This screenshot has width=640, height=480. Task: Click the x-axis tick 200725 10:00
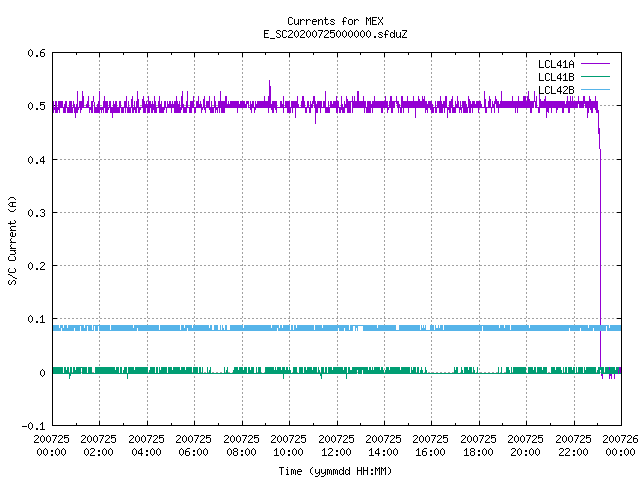[x=288, y=446]
